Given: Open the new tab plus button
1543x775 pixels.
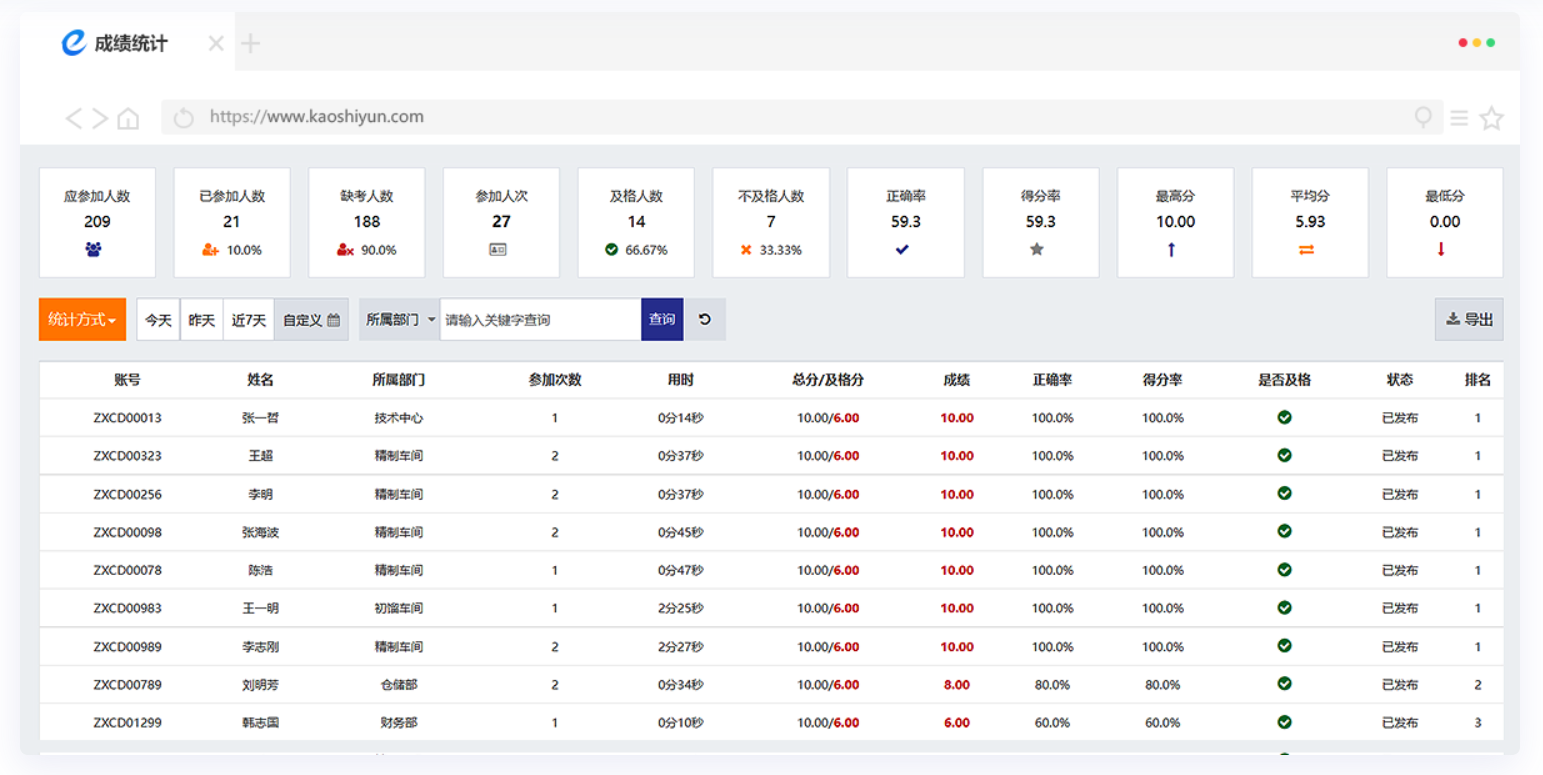Looking at the screenshot, I should click(x=251, y=44).
